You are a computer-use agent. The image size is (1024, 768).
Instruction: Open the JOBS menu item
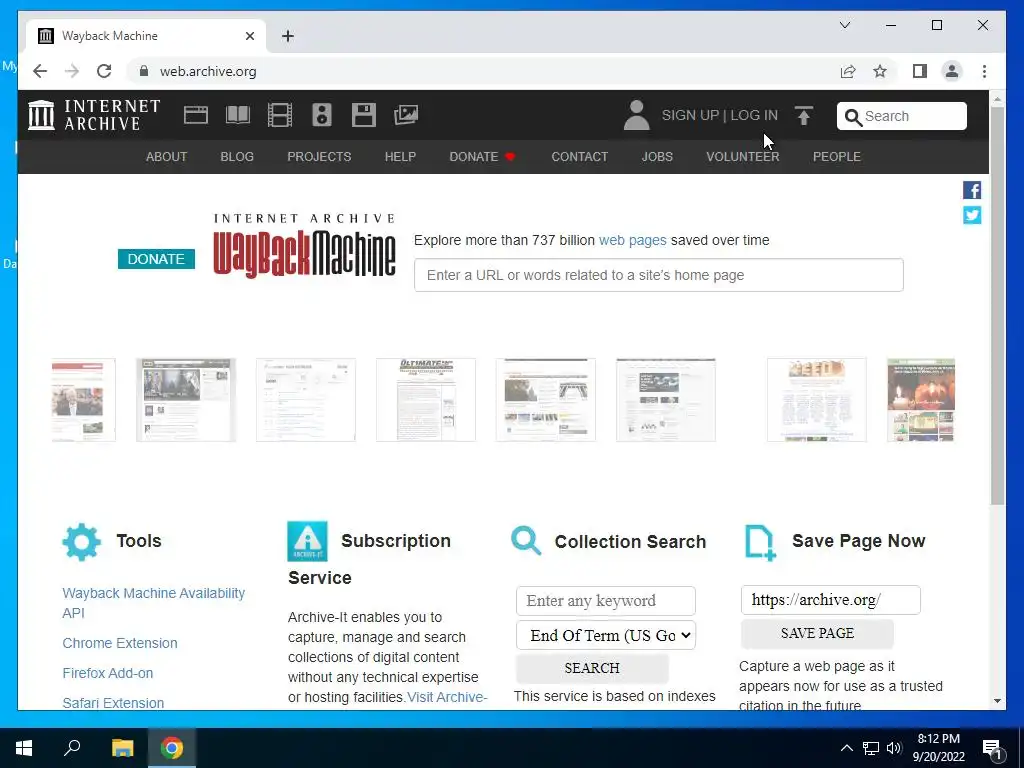[657, 157]
